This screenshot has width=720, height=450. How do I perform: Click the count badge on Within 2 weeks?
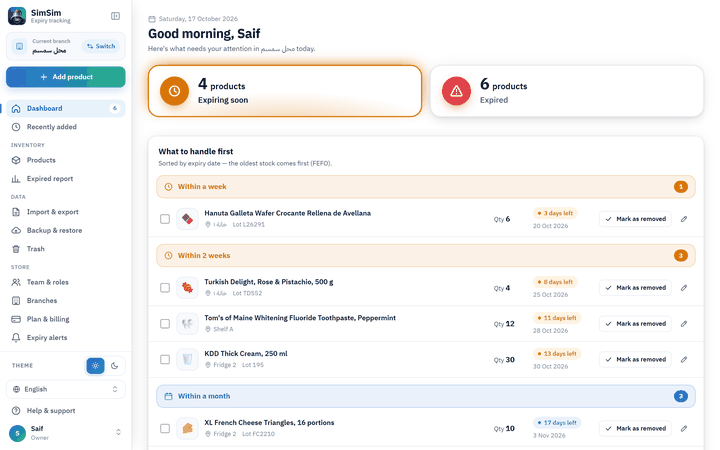click(x=681, y=256)
